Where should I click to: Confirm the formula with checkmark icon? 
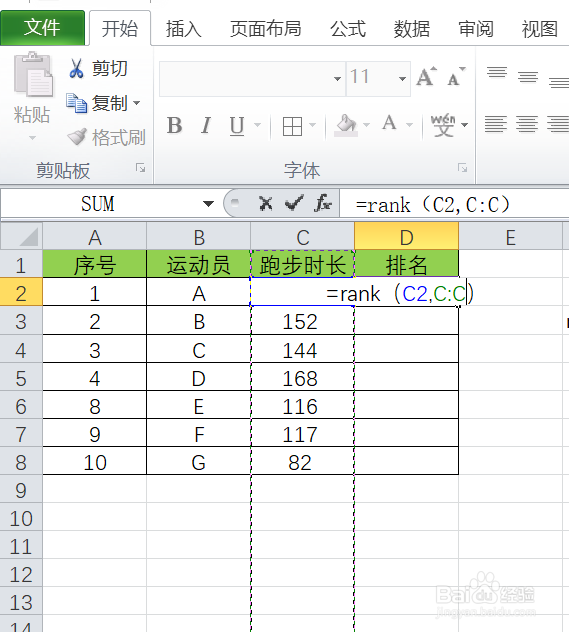[294, 203]
